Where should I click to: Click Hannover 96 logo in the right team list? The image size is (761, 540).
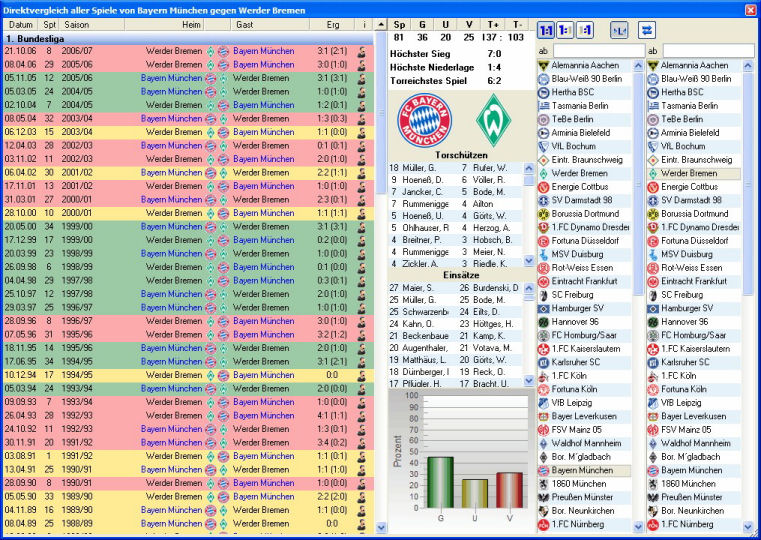tap(653, 322)
